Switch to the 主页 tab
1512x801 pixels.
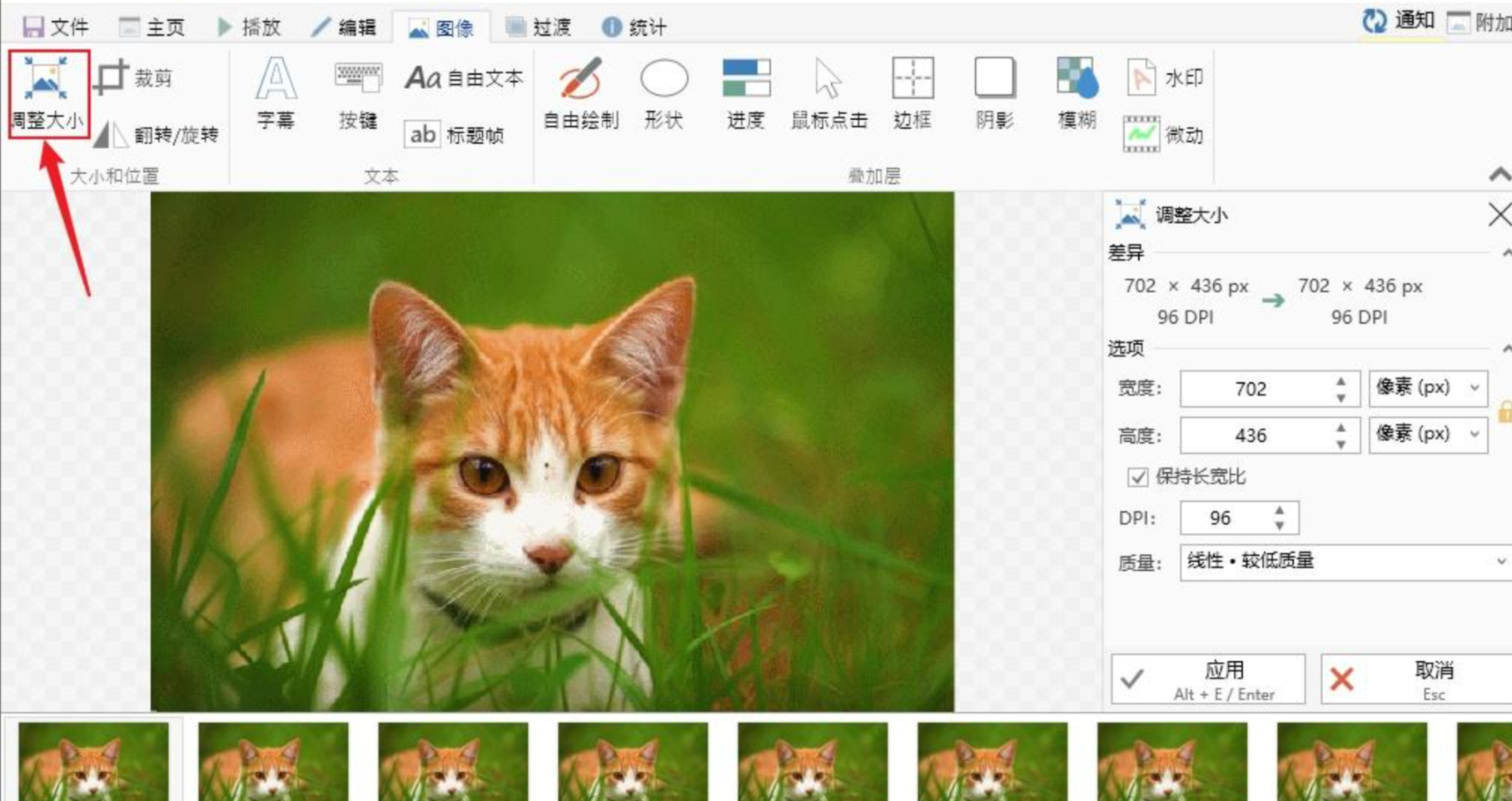coord(152,27)
